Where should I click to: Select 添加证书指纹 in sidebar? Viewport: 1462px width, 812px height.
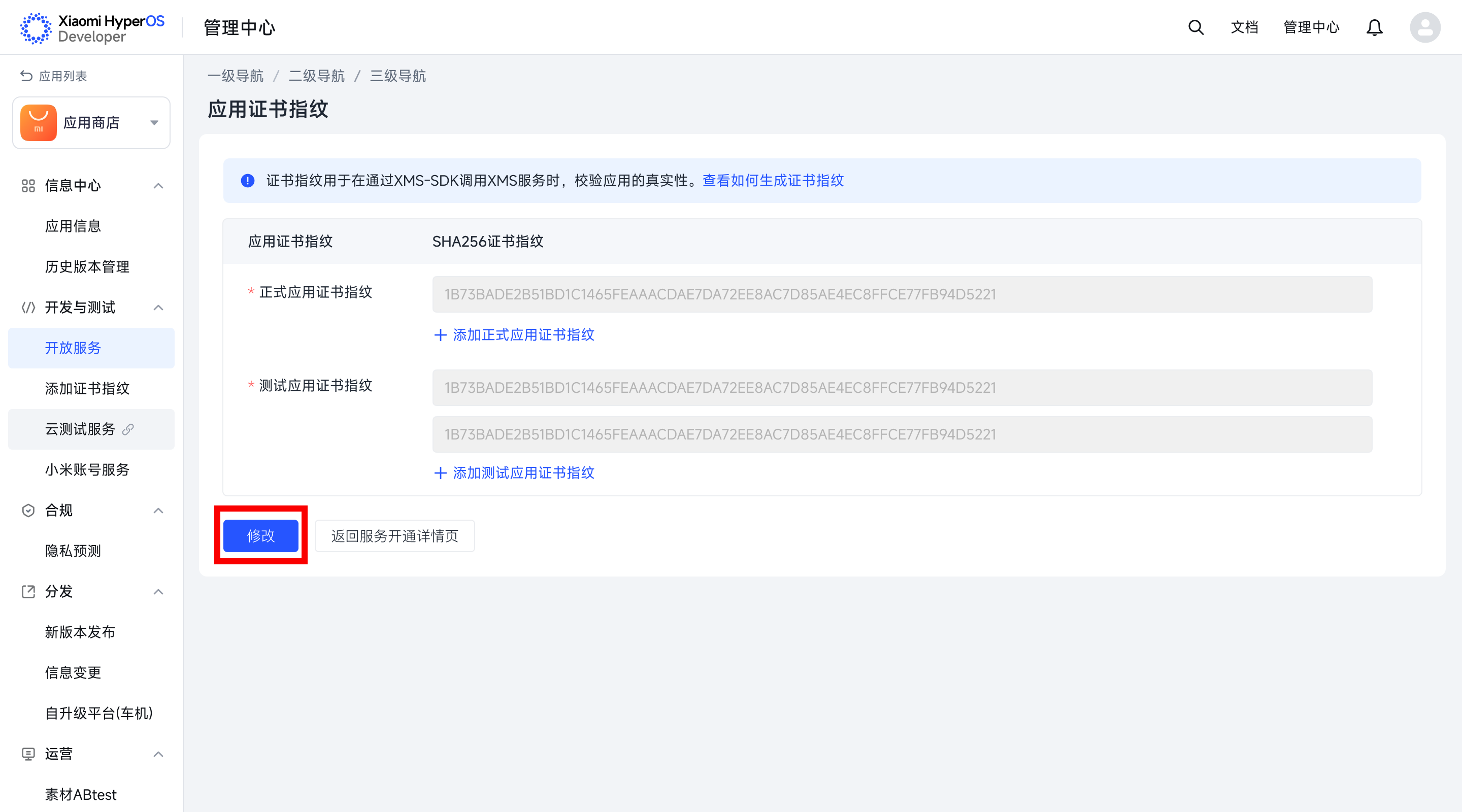pyautogui.click(x=87, y=388)
